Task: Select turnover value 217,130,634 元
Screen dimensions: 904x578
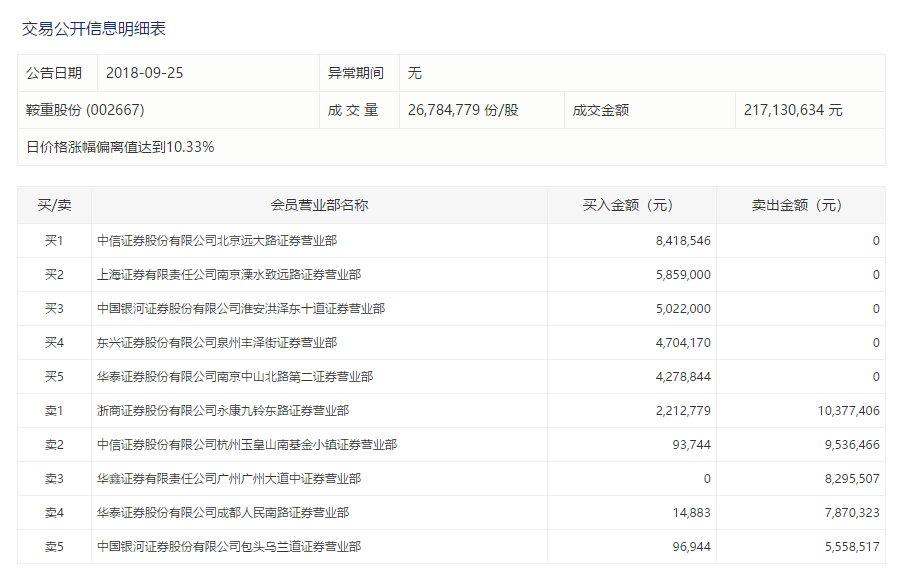Action: (793, 110)
